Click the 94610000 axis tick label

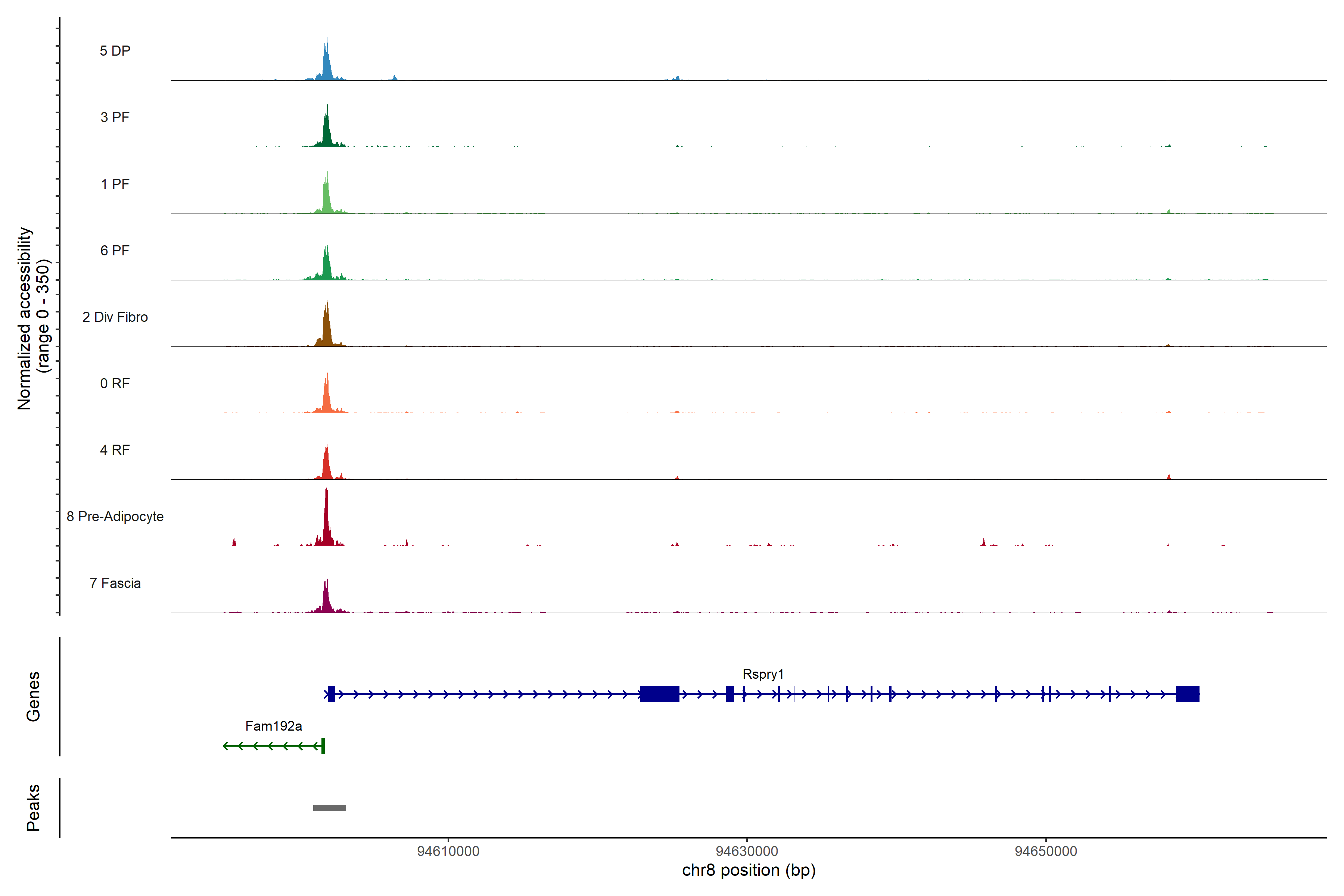pyautogui.click(x=448, y=852)
